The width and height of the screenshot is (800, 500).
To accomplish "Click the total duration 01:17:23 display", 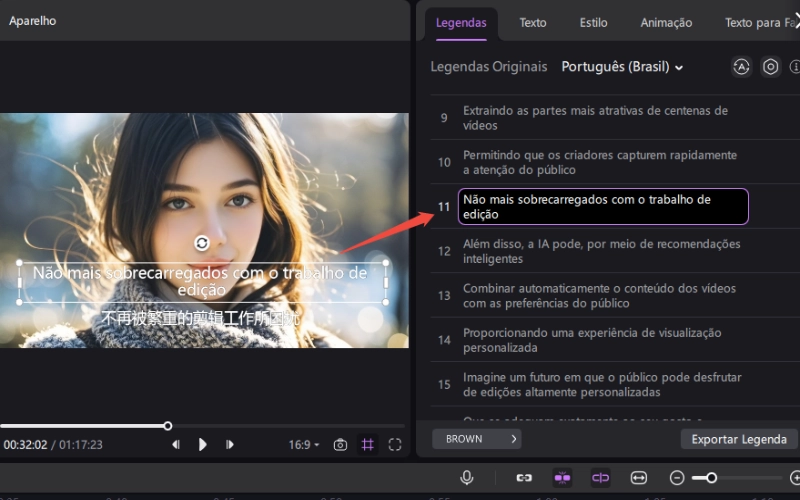I will (81, 445).
